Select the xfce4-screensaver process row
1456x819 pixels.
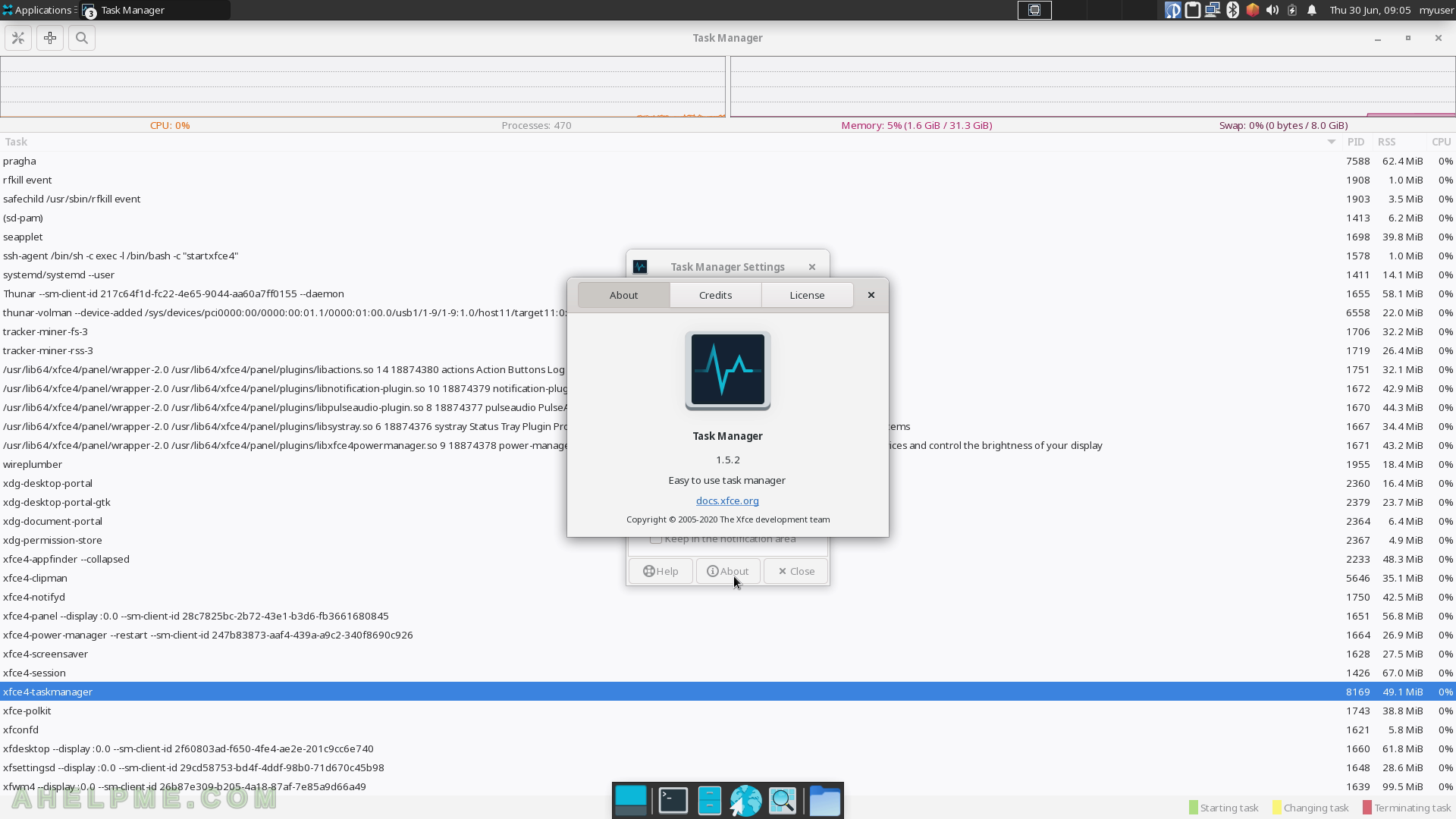(x=728, y=654)
